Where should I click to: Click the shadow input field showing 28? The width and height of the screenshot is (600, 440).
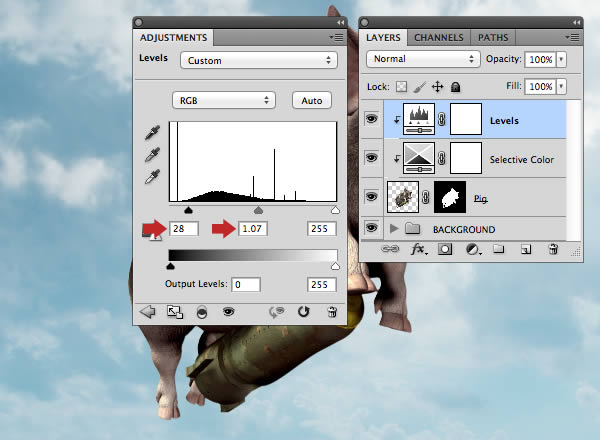[x=184, y=229]
